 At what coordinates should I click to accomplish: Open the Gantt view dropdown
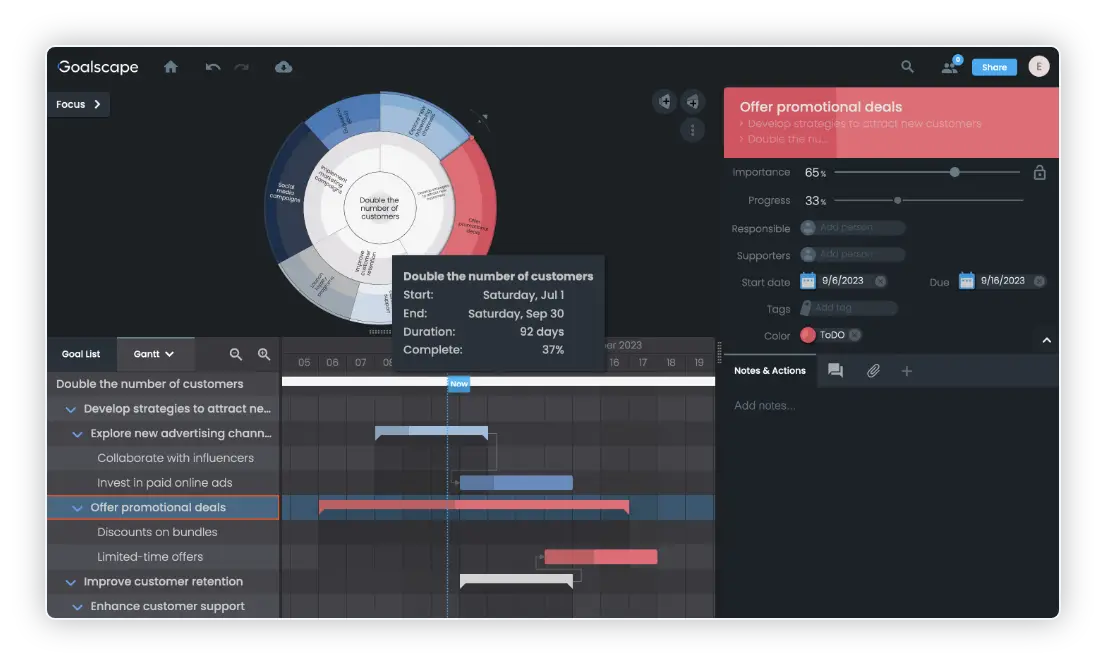point(155,354)
